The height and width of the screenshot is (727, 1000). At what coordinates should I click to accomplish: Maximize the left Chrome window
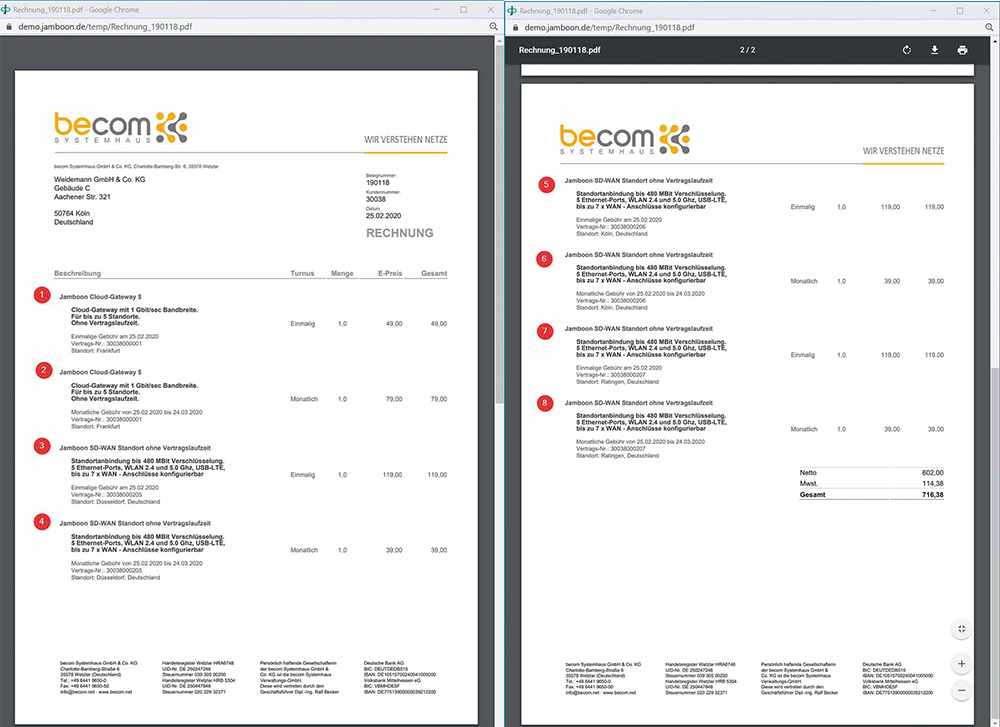(x=464, y=10)
